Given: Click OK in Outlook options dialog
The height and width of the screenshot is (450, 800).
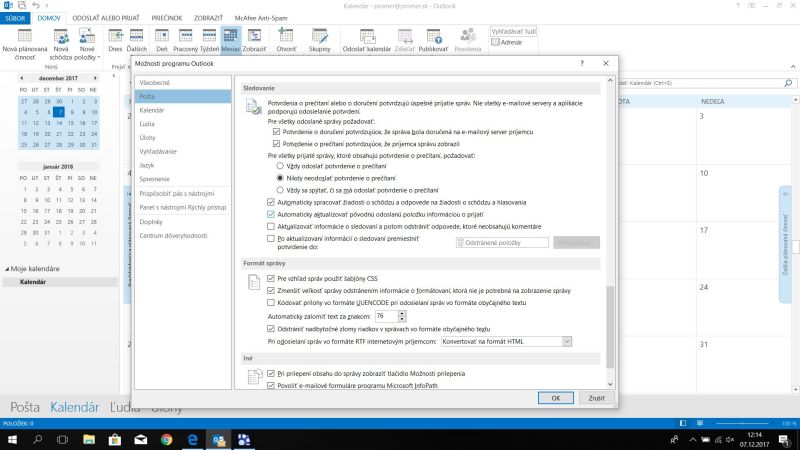Looking at the screenshot, I should pos(556,398).
